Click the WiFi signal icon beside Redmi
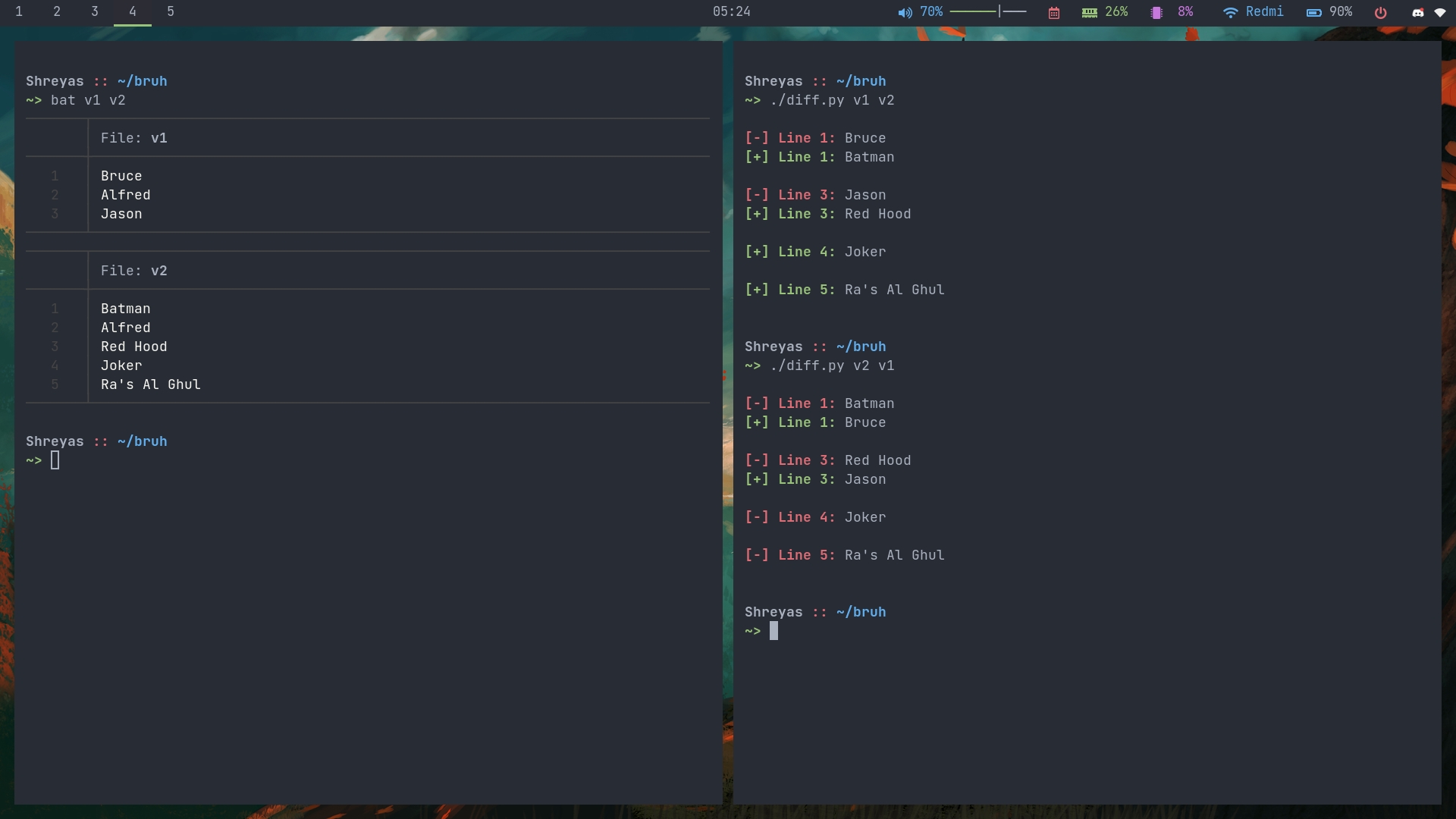The height and width of the screenshot is (819, 1456). click(x=1230, y=11)
